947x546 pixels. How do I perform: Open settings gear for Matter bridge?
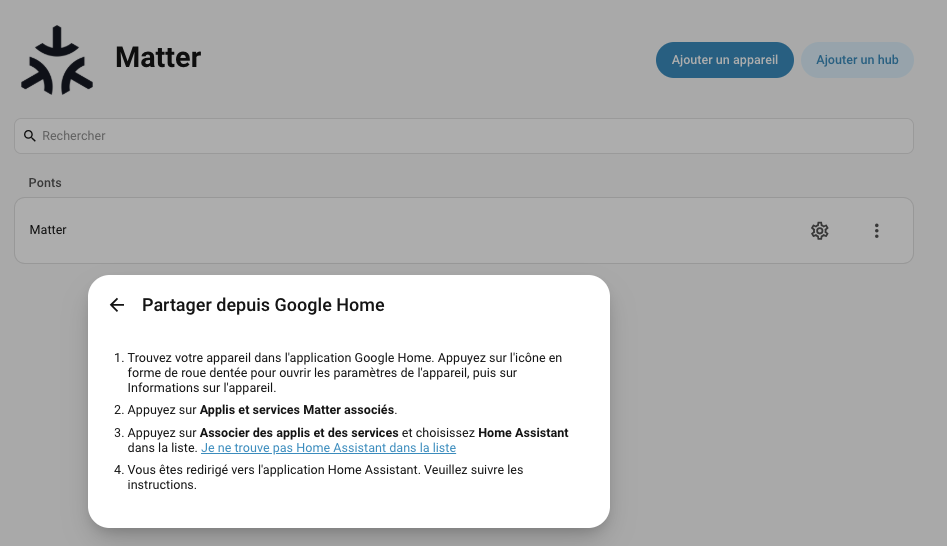coord(820,231)
